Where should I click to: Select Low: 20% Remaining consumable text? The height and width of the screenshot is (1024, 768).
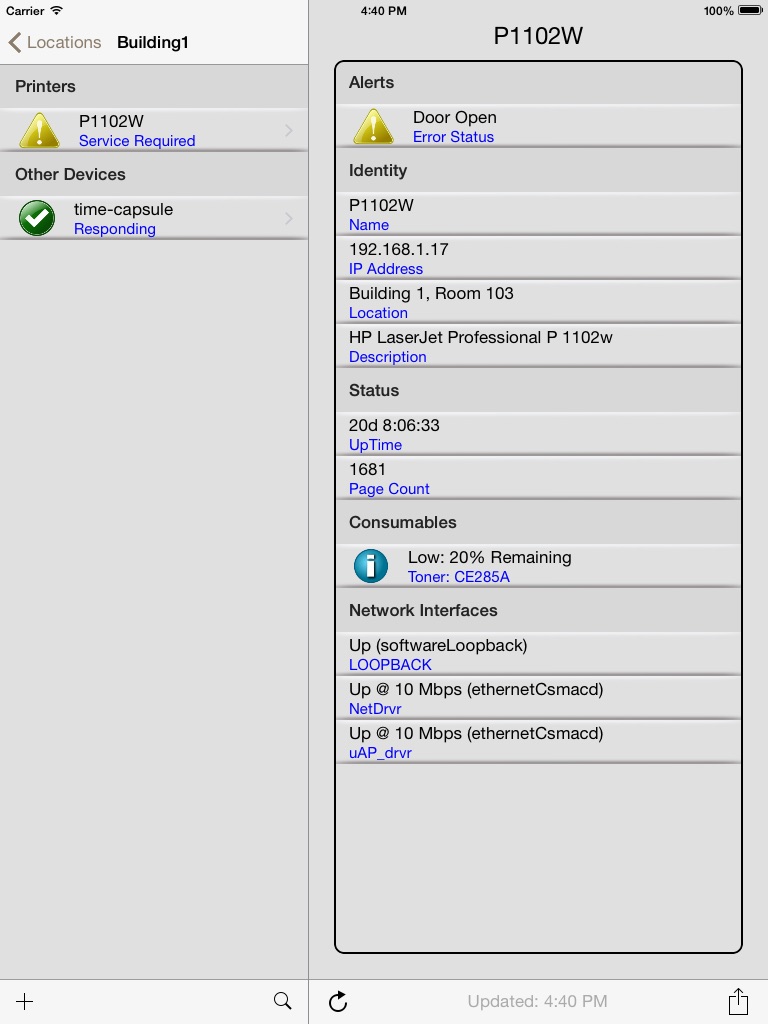489,558
